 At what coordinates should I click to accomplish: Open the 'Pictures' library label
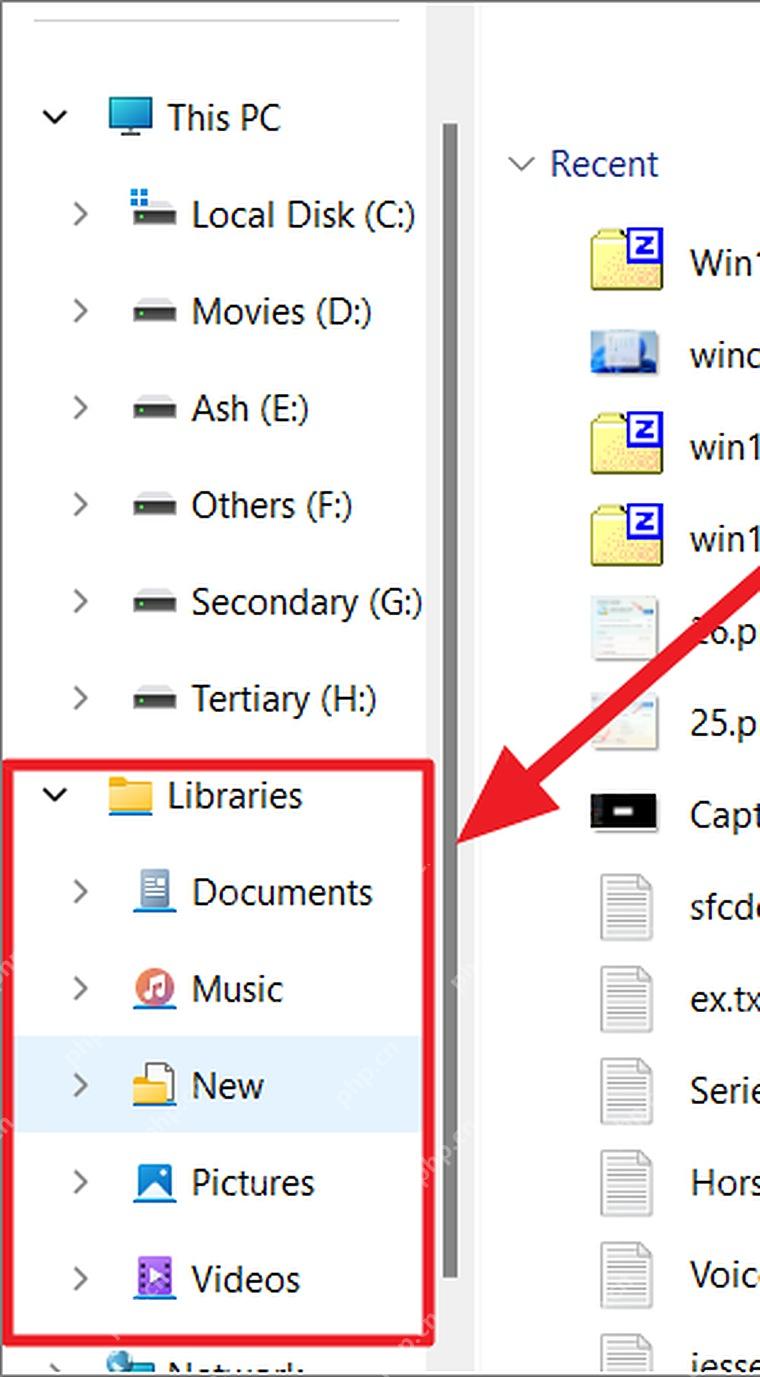coord(253,1183)
